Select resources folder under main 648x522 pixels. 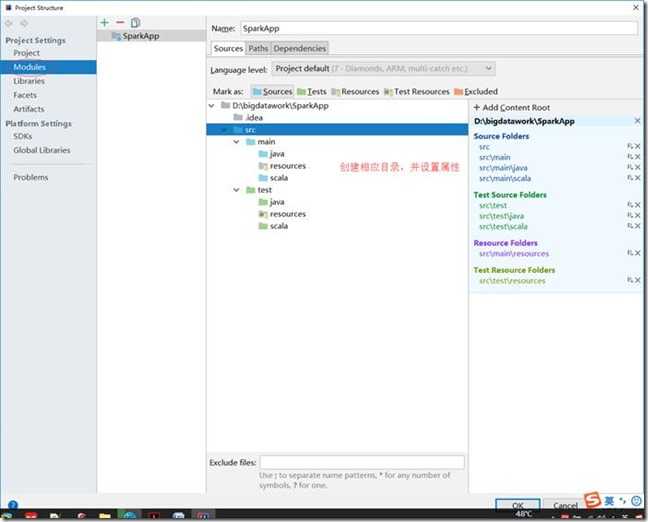coord(282,166)
